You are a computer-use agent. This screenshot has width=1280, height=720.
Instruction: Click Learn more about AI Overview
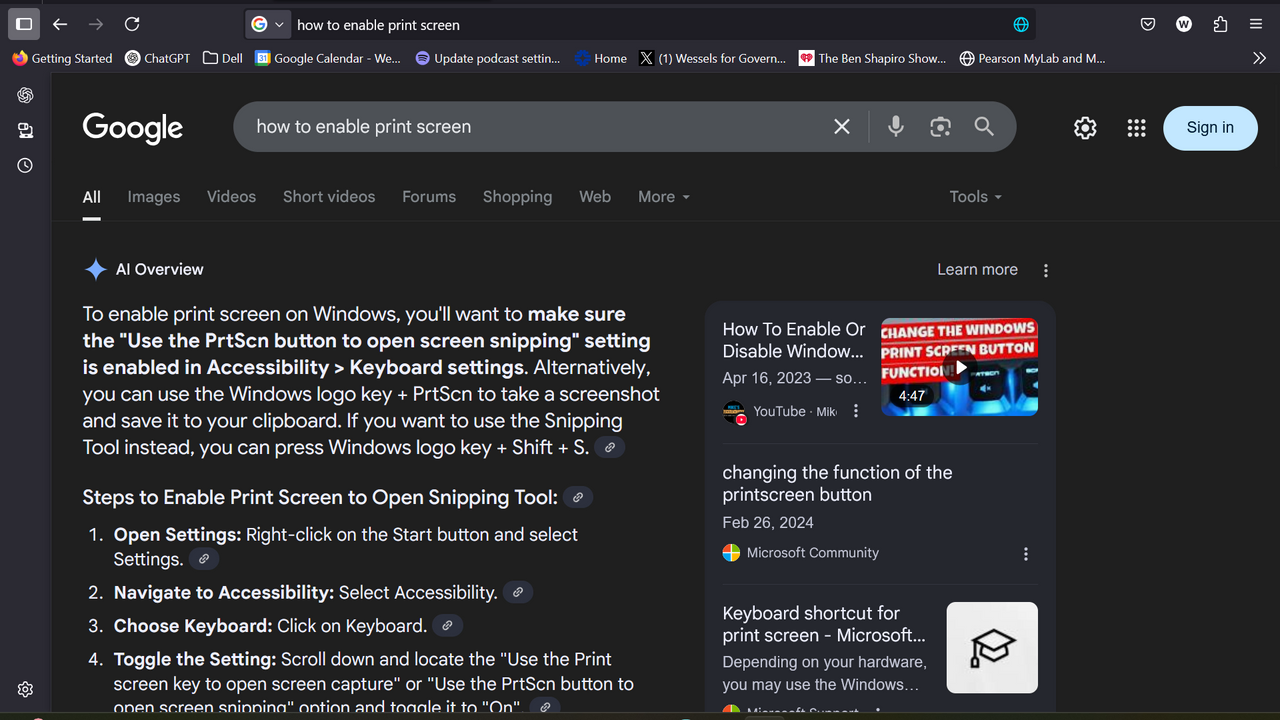pyautogui.click(x=977, y=270)
